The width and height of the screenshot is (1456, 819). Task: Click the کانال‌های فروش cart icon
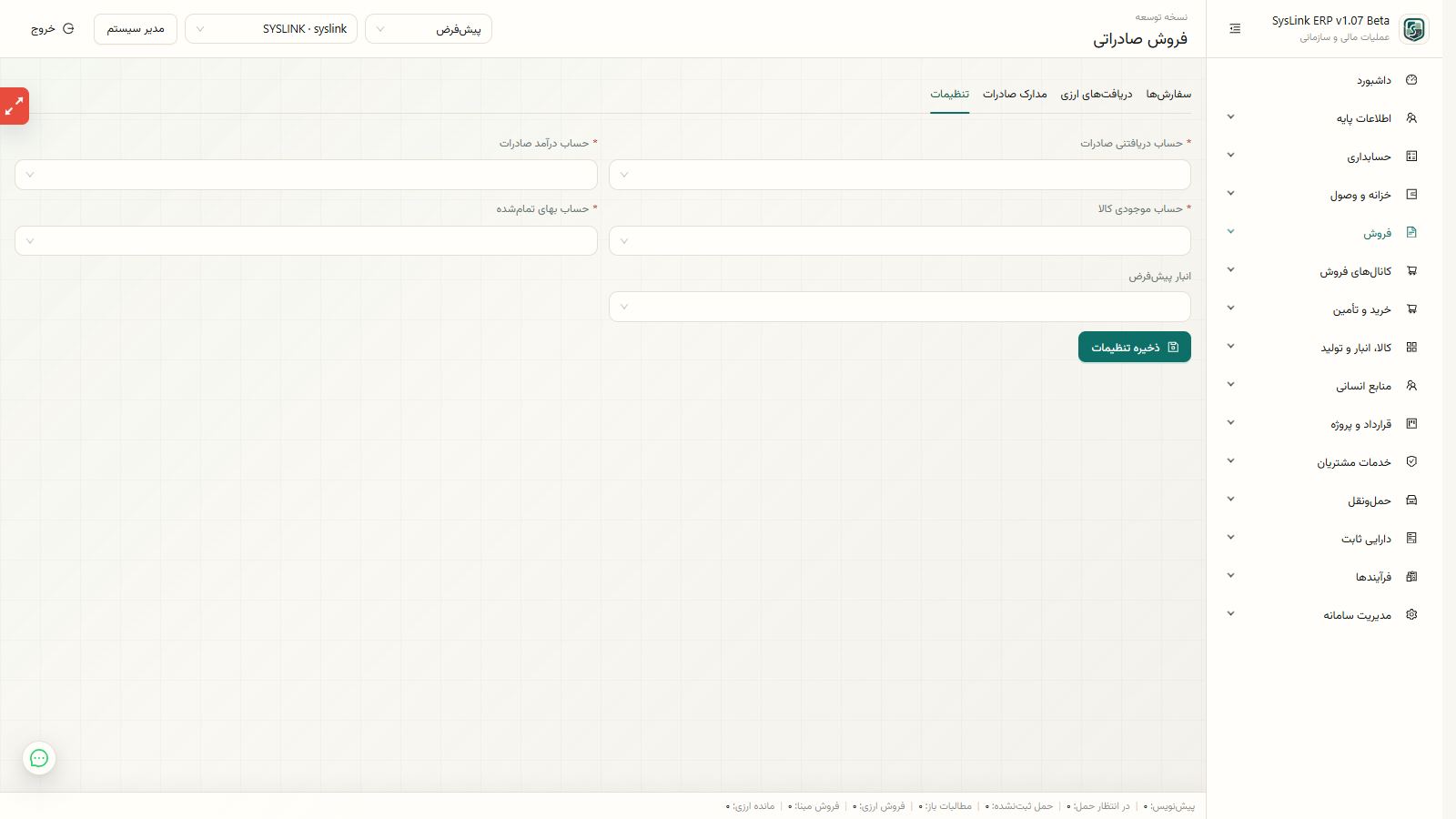(1411, 271)
